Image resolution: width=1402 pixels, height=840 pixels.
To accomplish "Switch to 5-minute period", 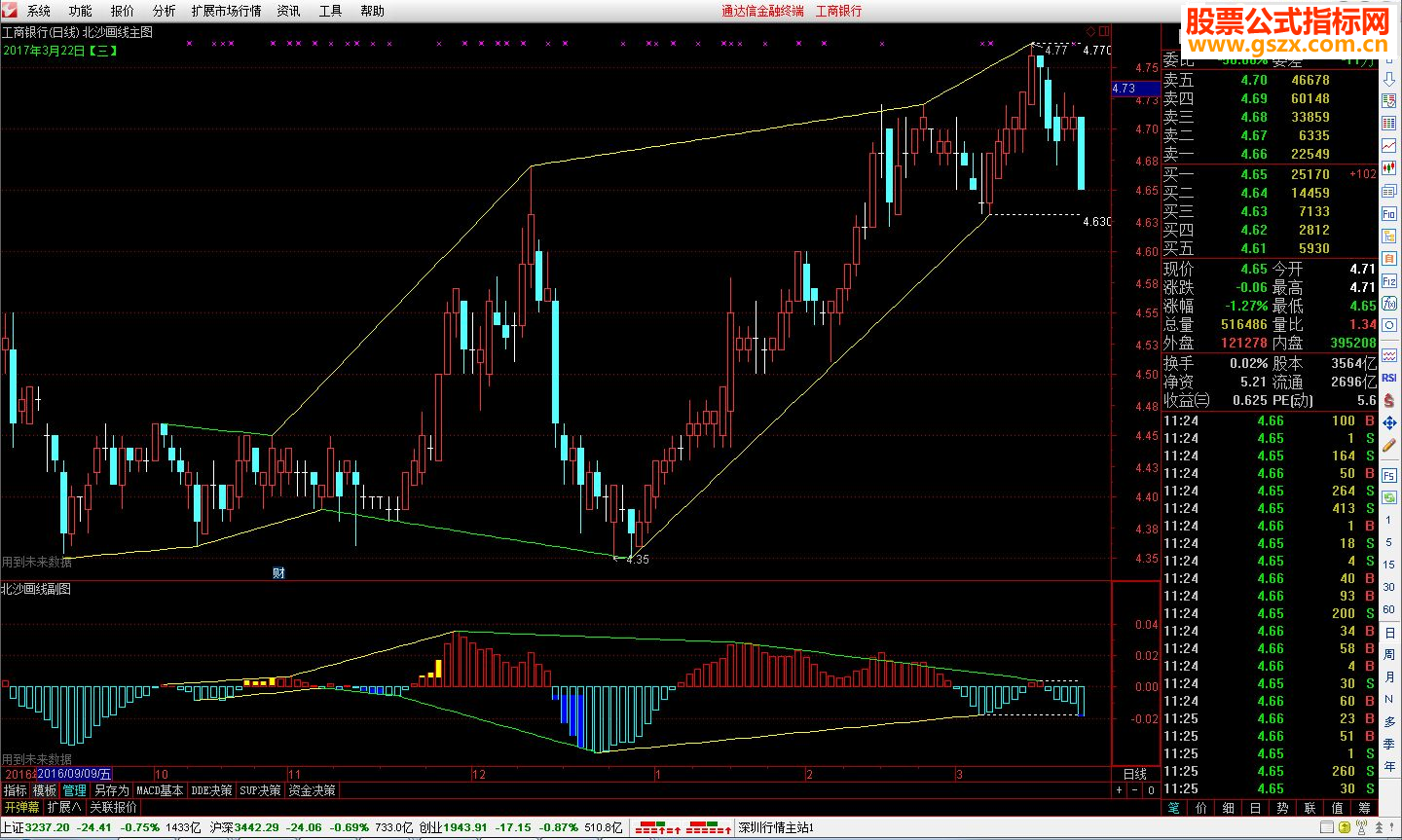I will click(1389, 542).
